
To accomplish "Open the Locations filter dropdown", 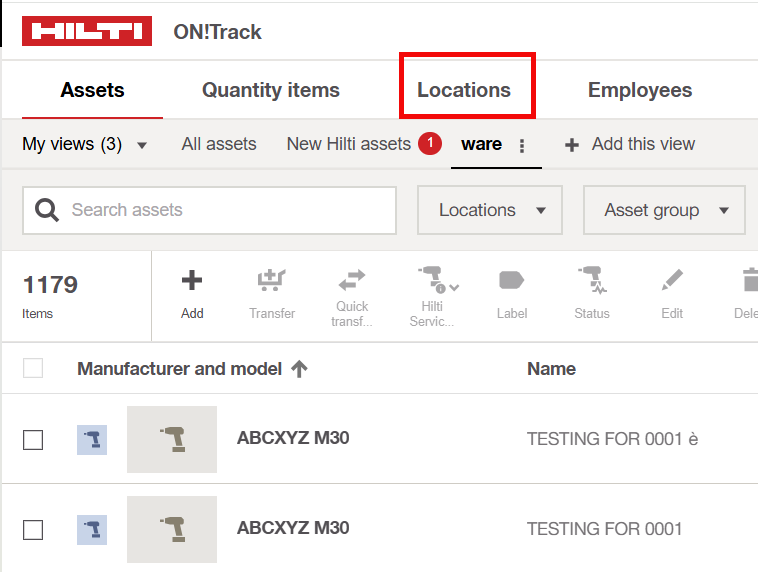I will click(x=490, y=210).
